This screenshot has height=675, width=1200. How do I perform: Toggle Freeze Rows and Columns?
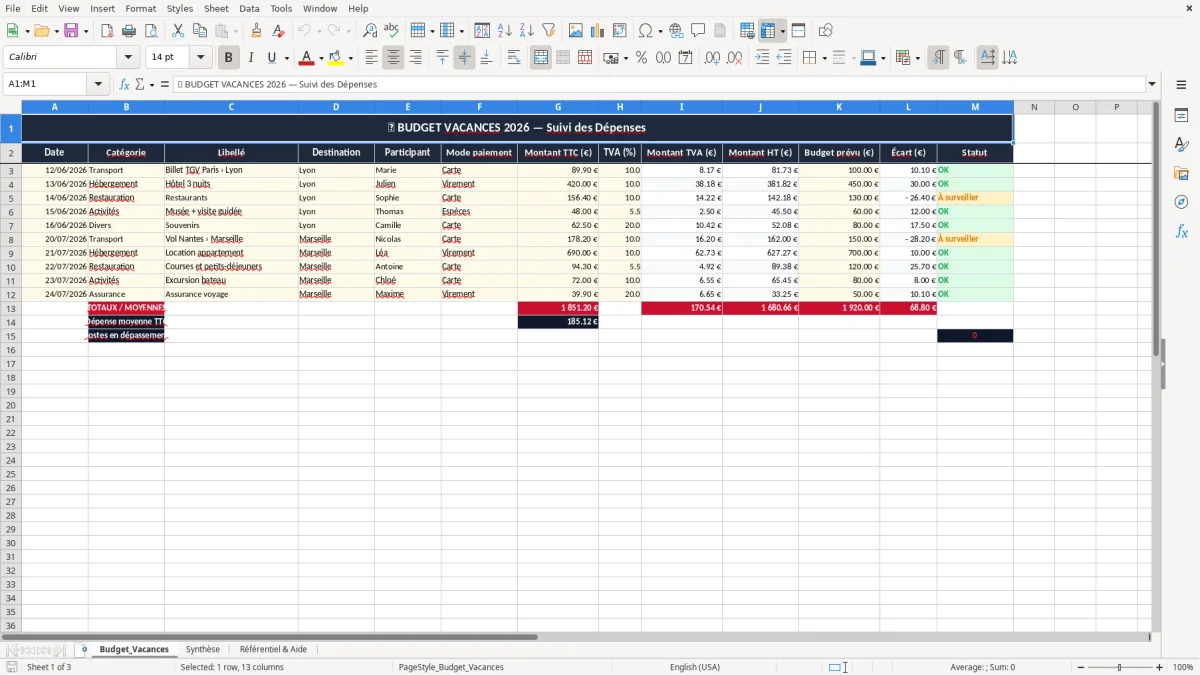coord(768,31)
